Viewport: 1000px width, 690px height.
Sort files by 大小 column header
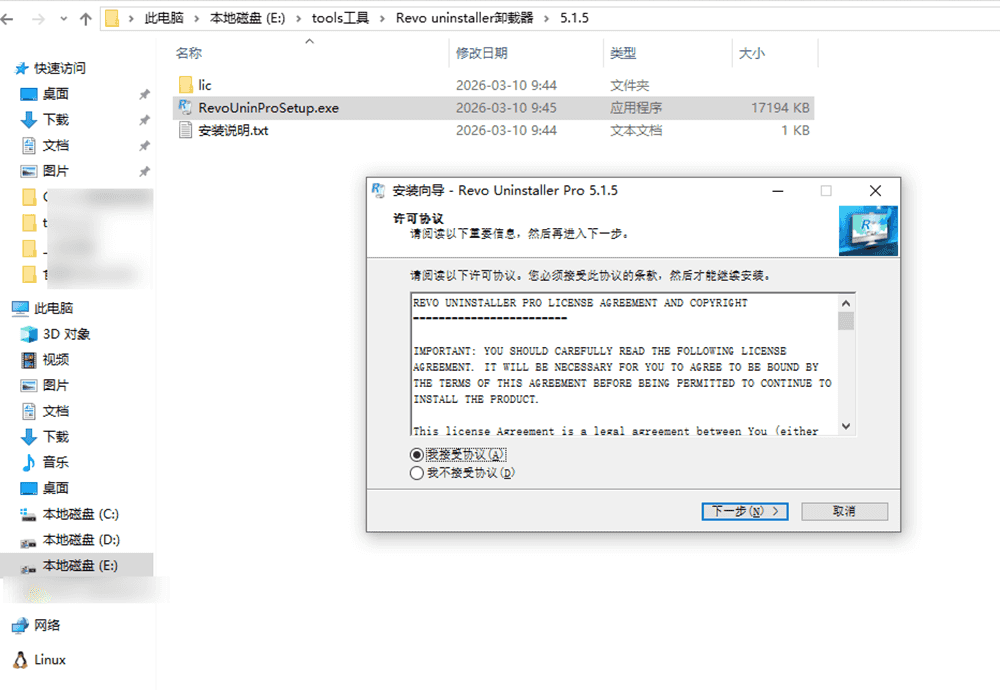tap(751, 53)
